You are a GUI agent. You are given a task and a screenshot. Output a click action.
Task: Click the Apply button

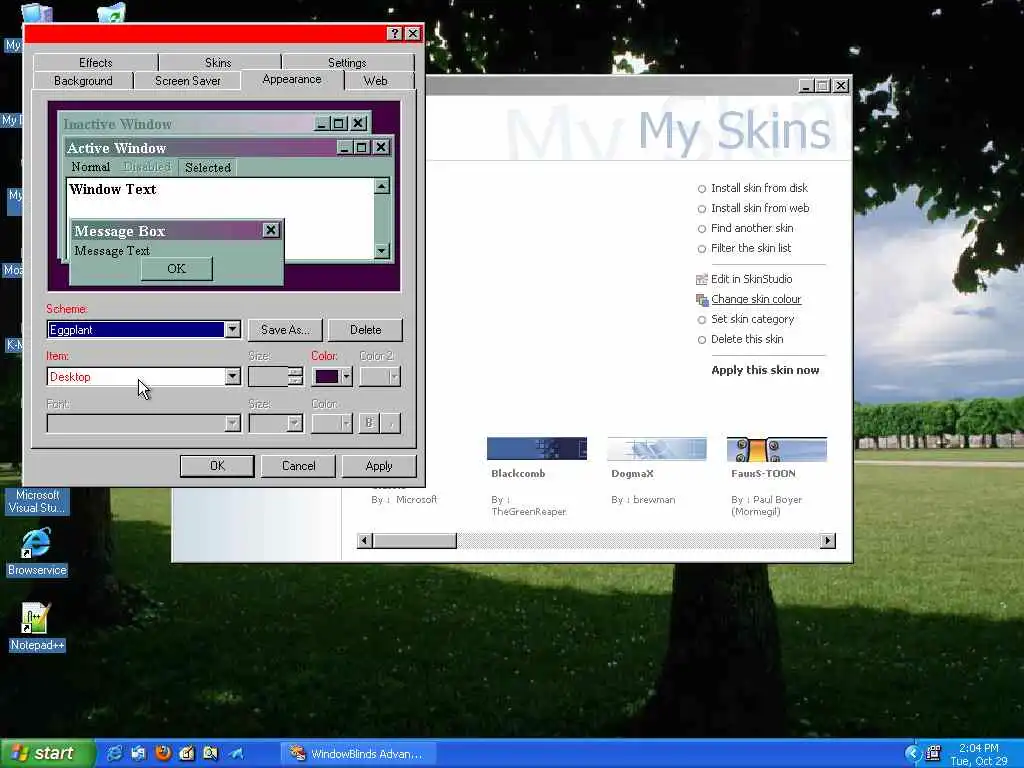[379, 466]
